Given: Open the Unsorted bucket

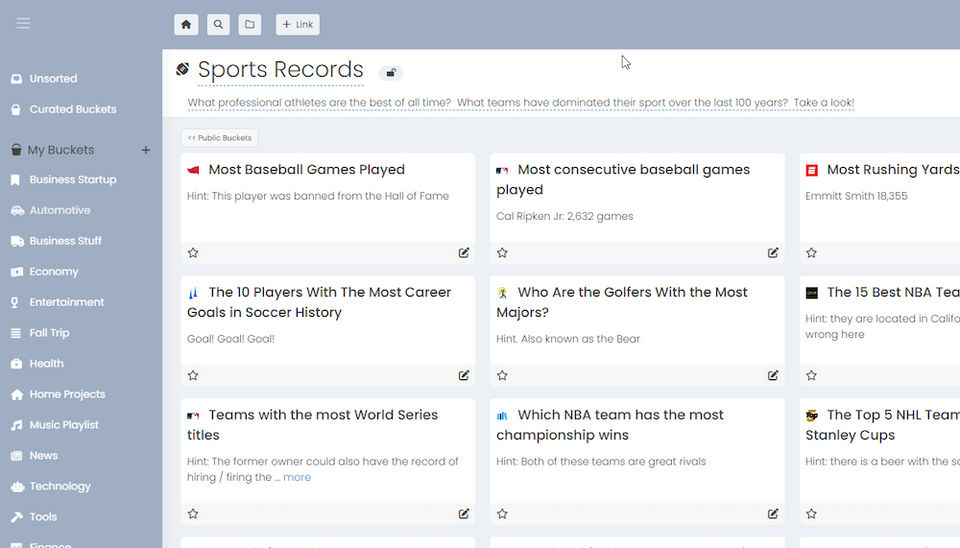Looking at the screenshot, I should [53, 78].
